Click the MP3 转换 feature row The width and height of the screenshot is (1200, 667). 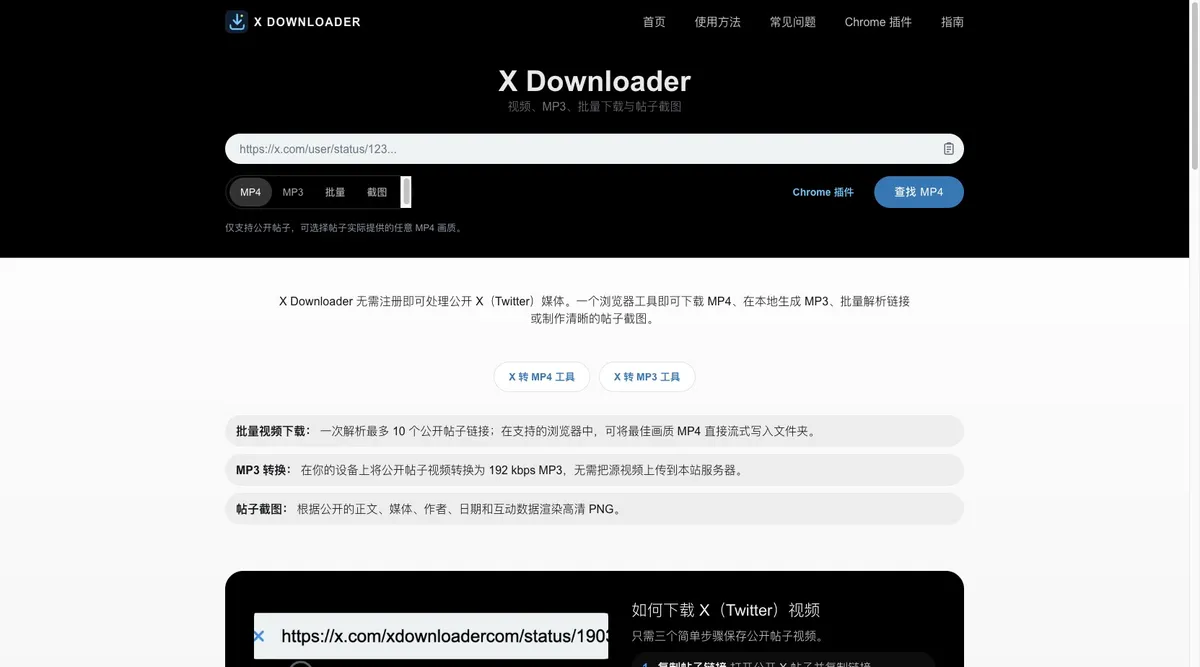pos(594,470)
